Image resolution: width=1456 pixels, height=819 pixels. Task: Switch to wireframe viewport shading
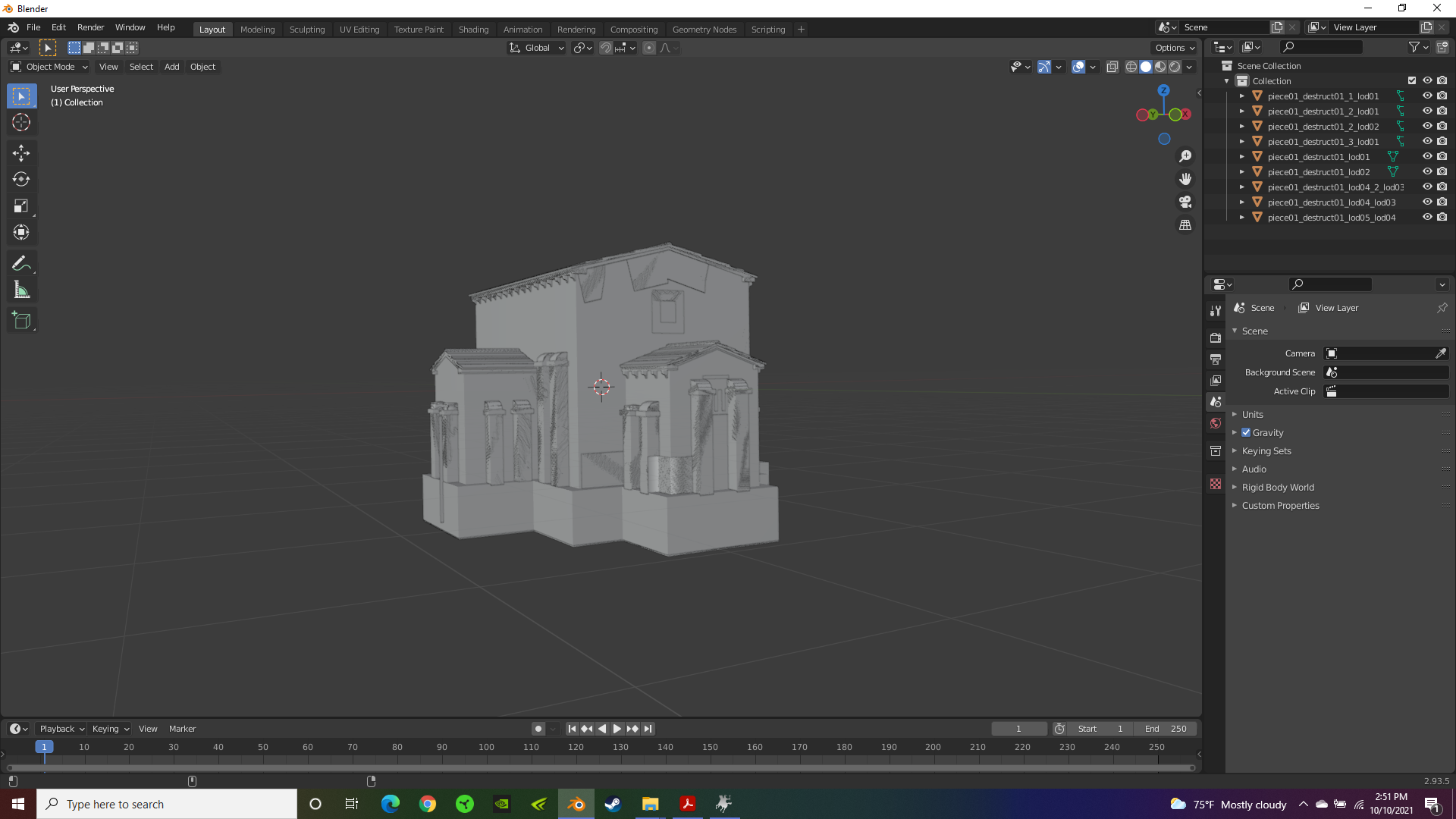(x=1131, y=67)
